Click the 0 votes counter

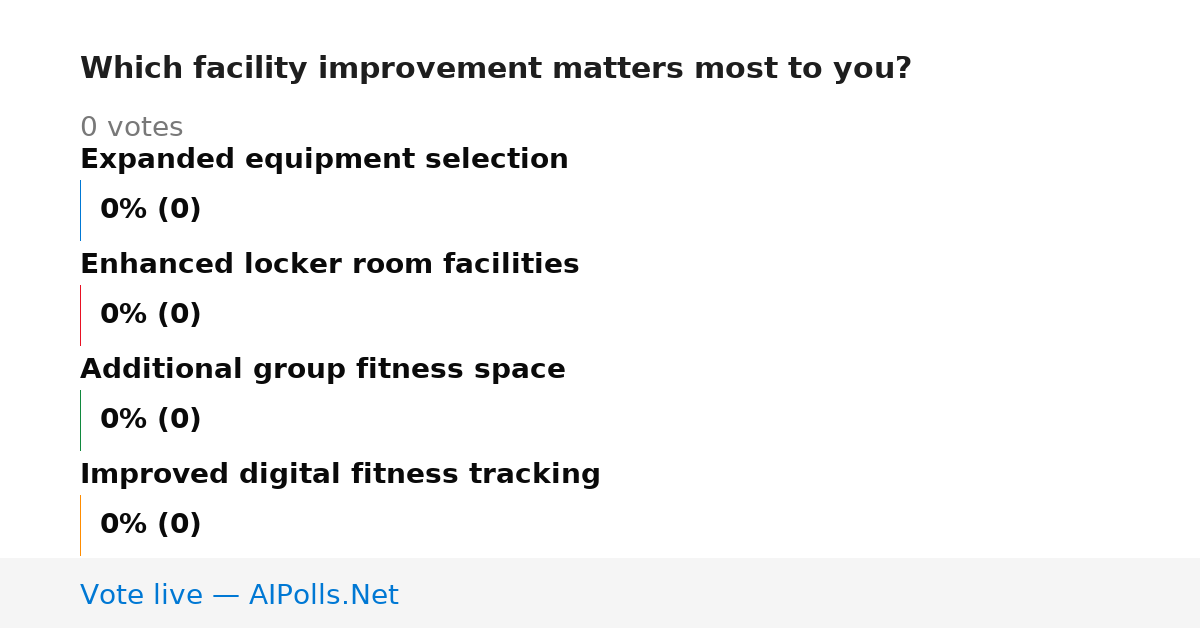[x=131, y=128]
